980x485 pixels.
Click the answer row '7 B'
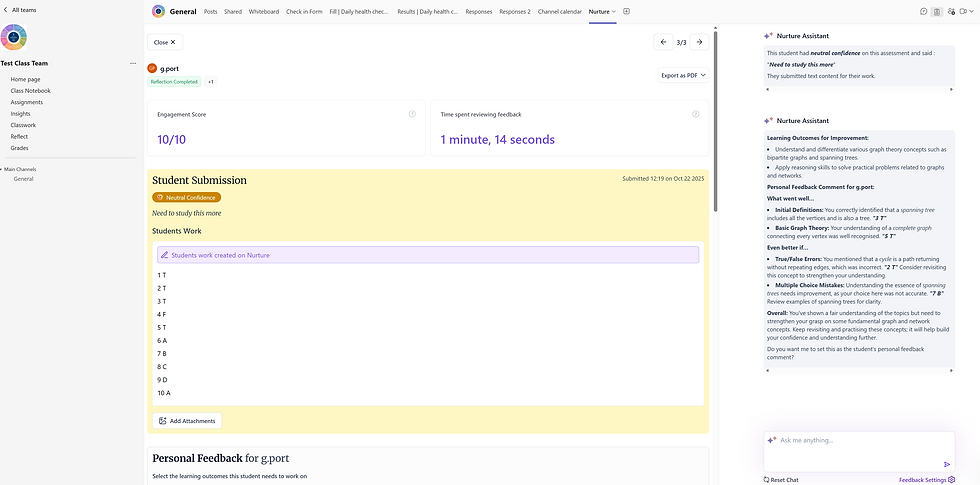pyautogui.click(x=162, y=354)
